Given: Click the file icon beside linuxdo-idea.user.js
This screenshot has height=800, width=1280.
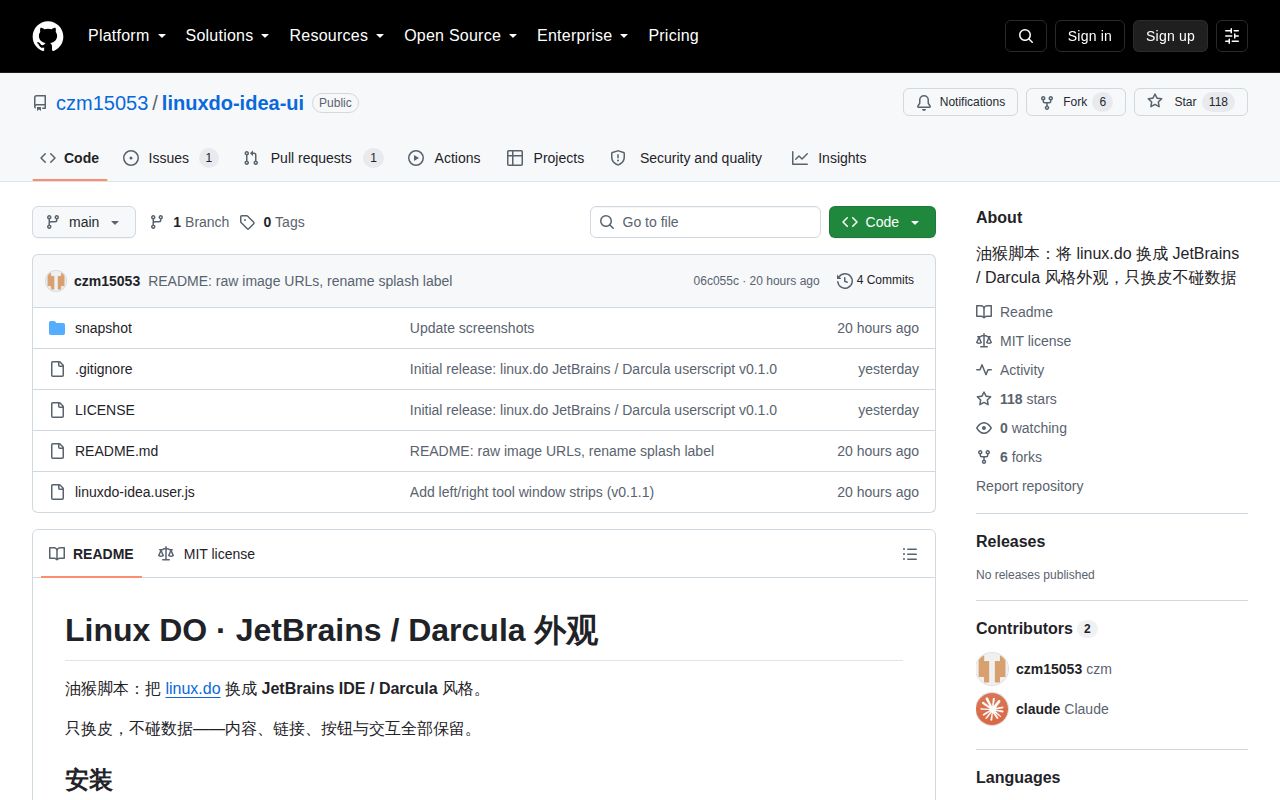Looking at the screenshot, I should (57, 492).
